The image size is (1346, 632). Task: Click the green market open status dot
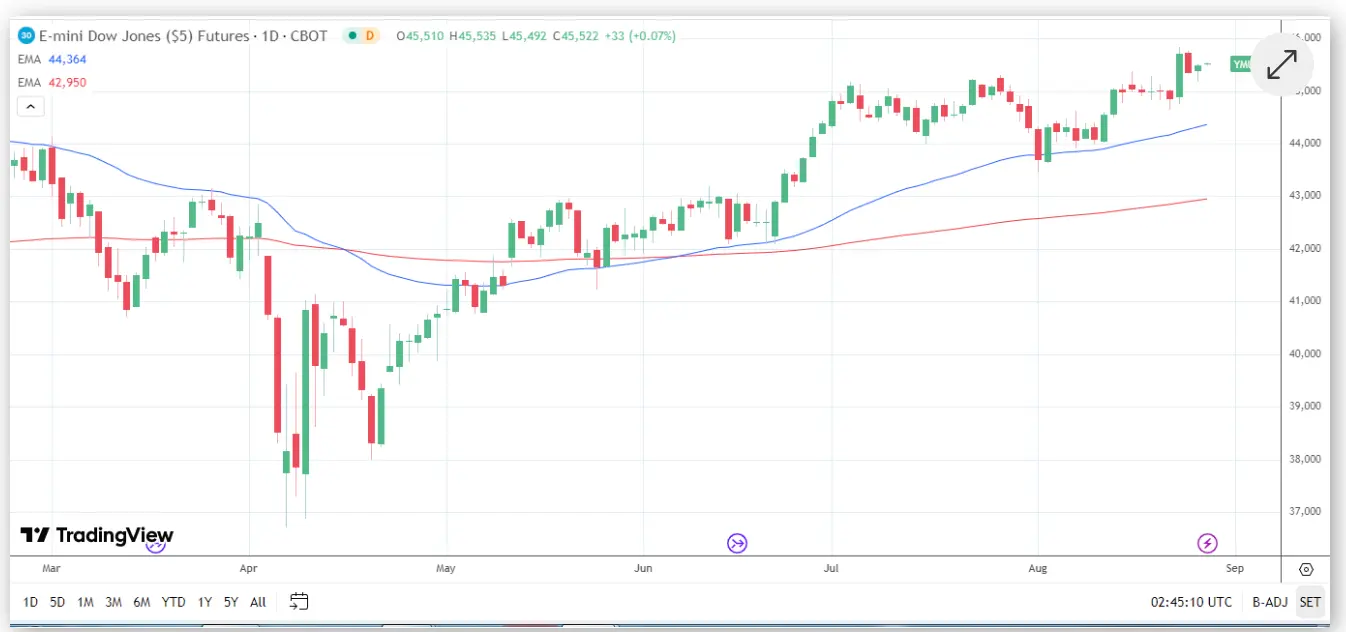tap(352, 36)
